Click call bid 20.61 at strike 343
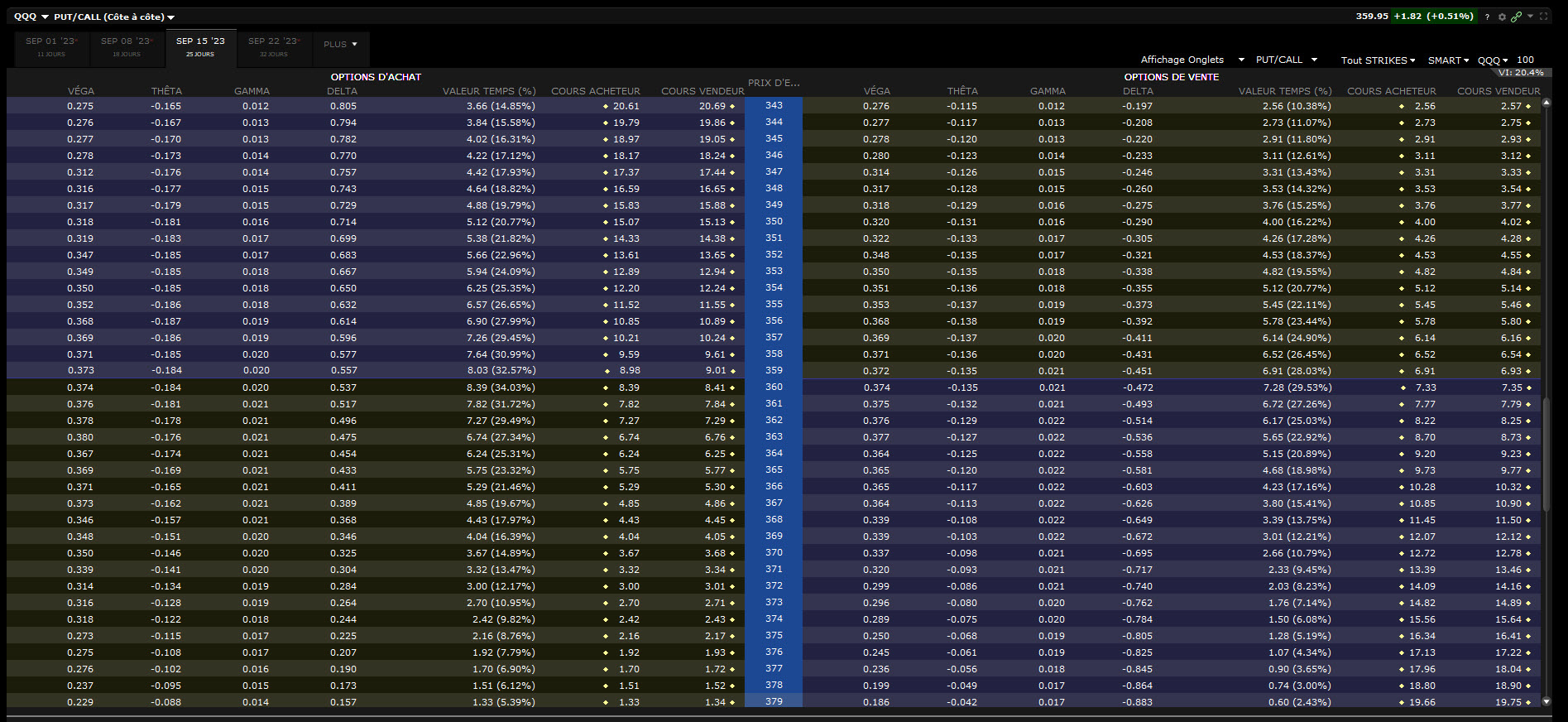This screenshot has width=1568, height=722. click(626, 106)
